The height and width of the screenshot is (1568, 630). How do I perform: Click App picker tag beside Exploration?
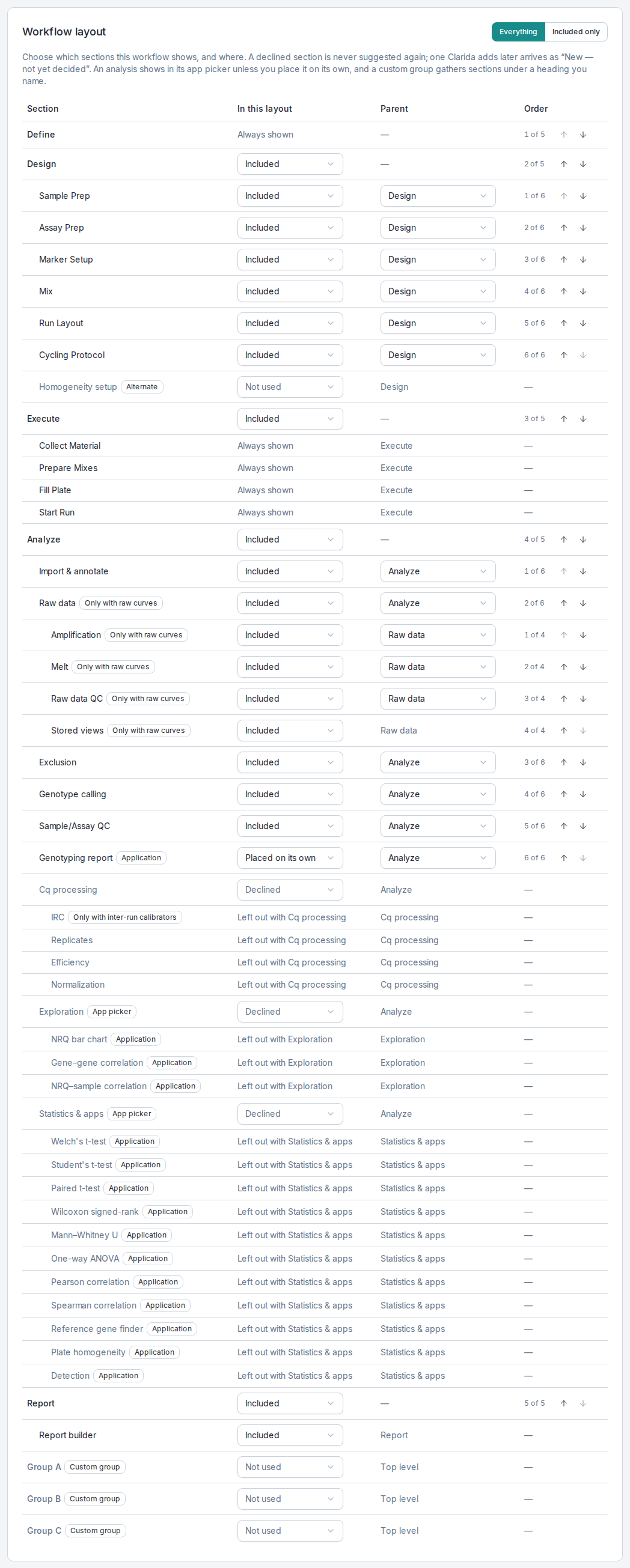pos(111,1012)
